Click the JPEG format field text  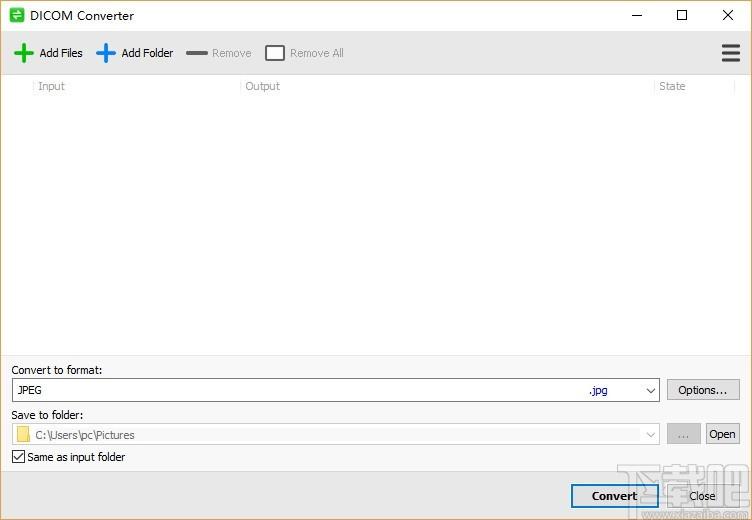30,390
